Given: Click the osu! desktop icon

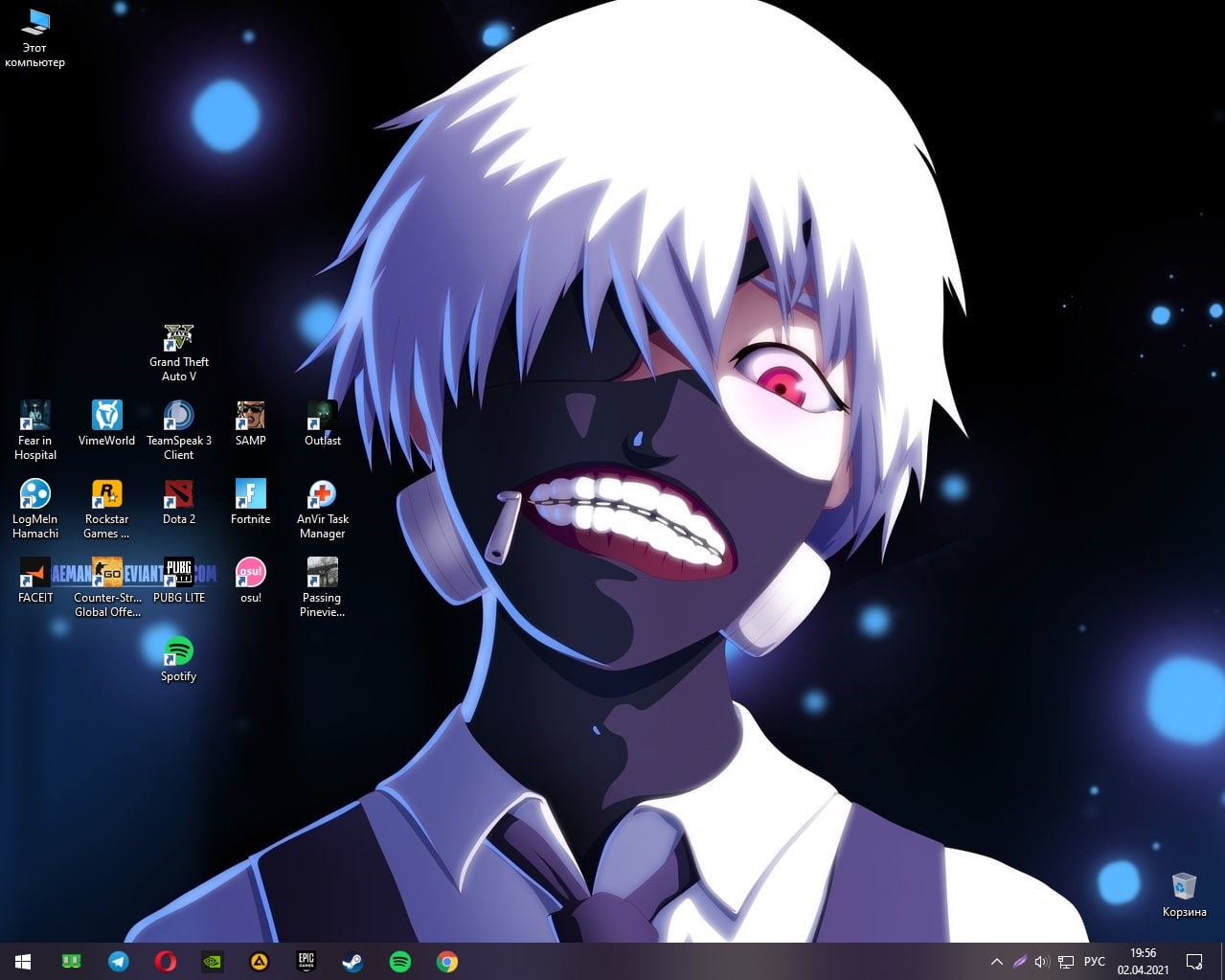Looking at the screenshot, I should (250, 581).
